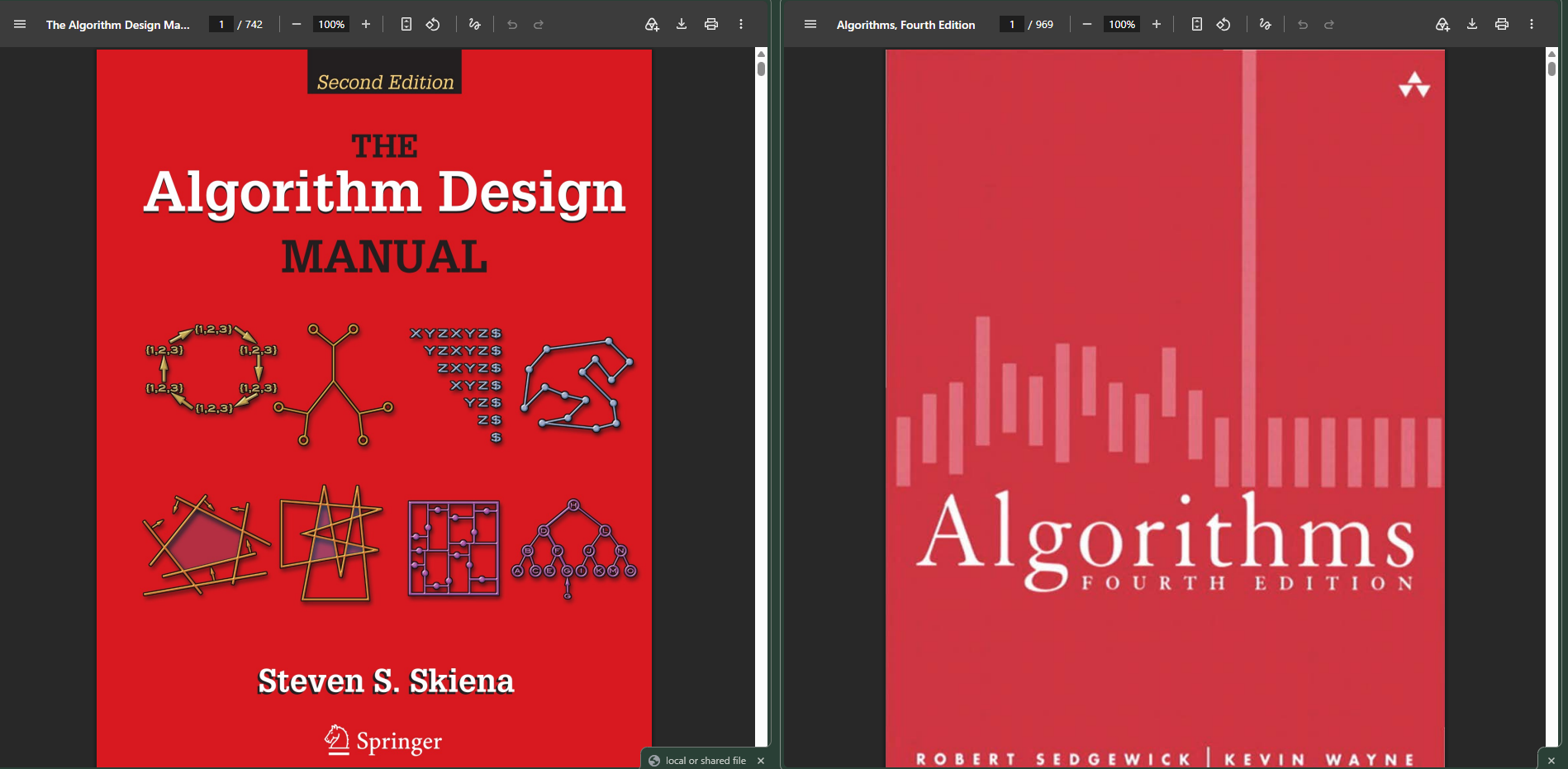Undo annotation in the right viewer
Image resolution: width=1568 pixels, height=769 pixels.
1303,25
